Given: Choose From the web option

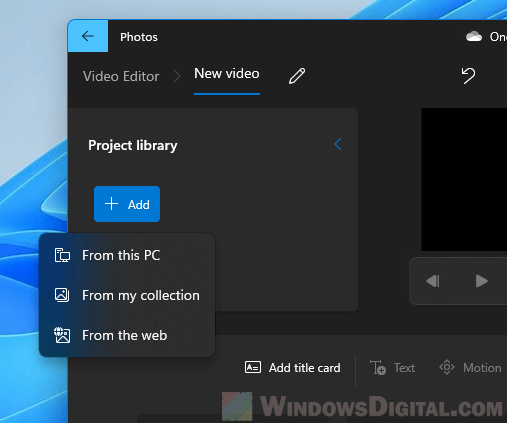Looking at the screenshot, I should pyautogui.click(x=127, y=335).
